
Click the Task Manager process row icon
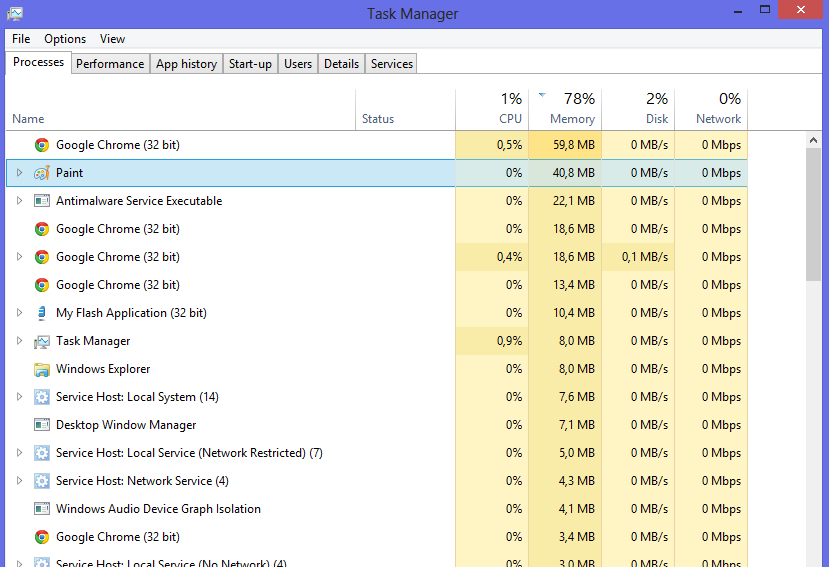click(x=41, y=341)
